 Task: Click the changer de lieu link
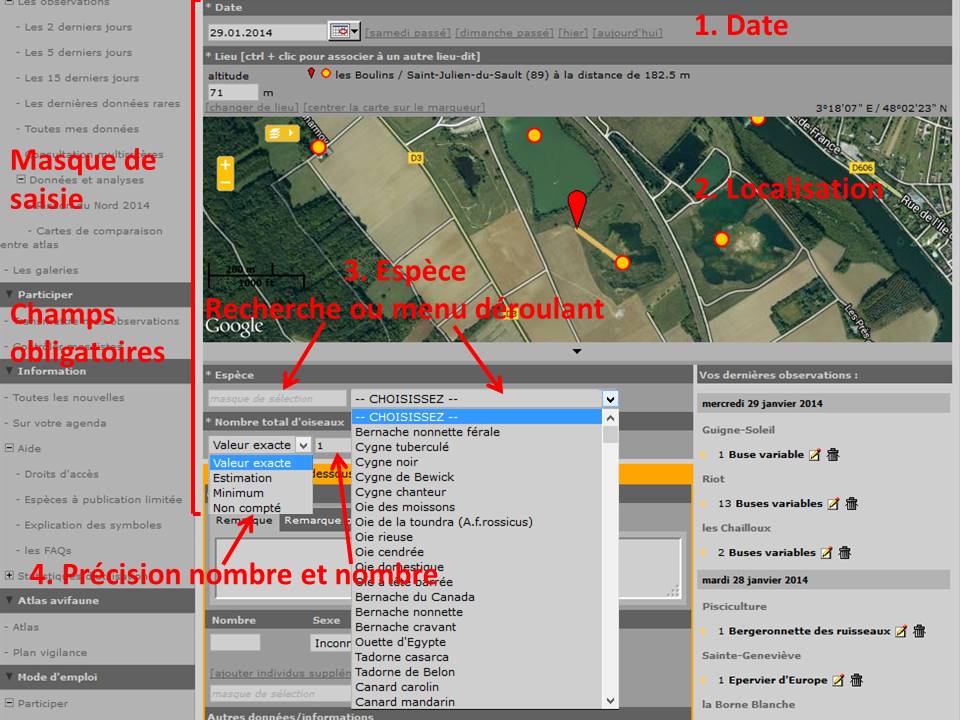[x=252, y=108]
